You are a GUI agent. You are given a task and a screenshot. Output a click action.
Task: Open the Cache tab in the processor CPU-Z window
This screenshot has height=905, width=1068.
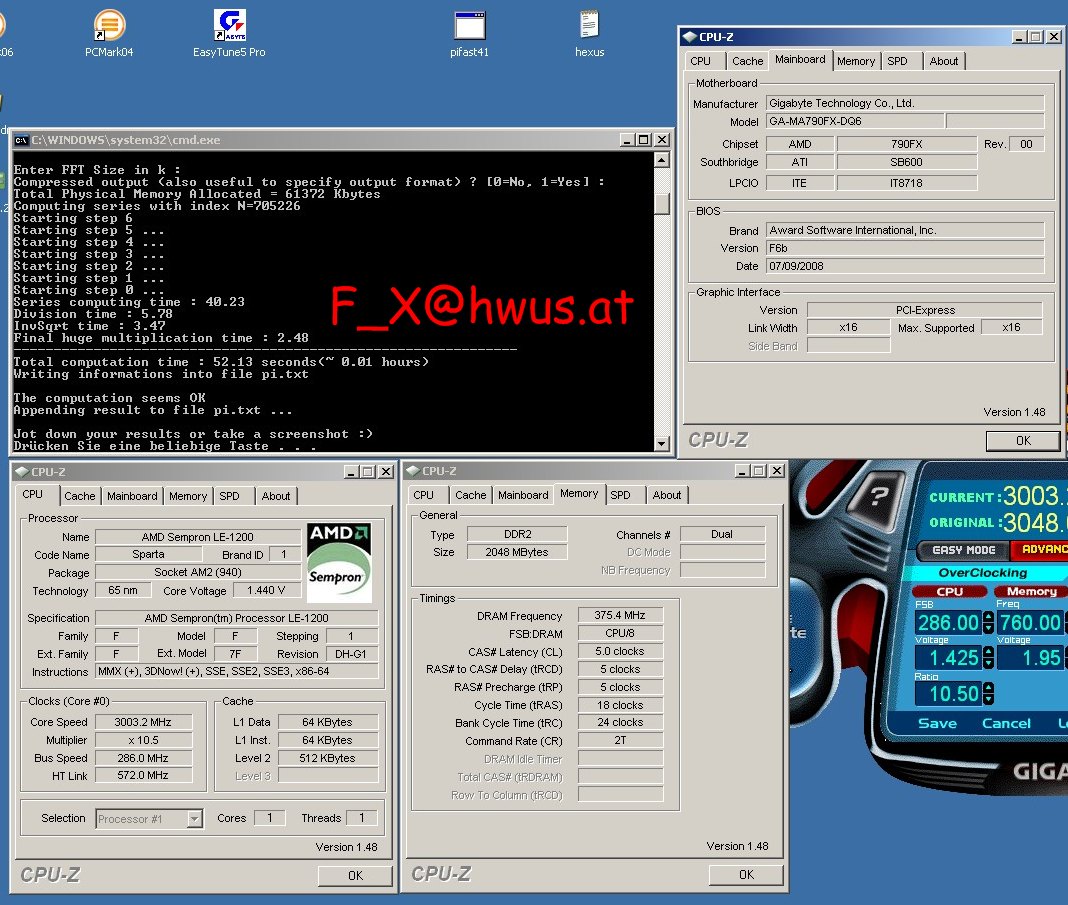[80, 496]
